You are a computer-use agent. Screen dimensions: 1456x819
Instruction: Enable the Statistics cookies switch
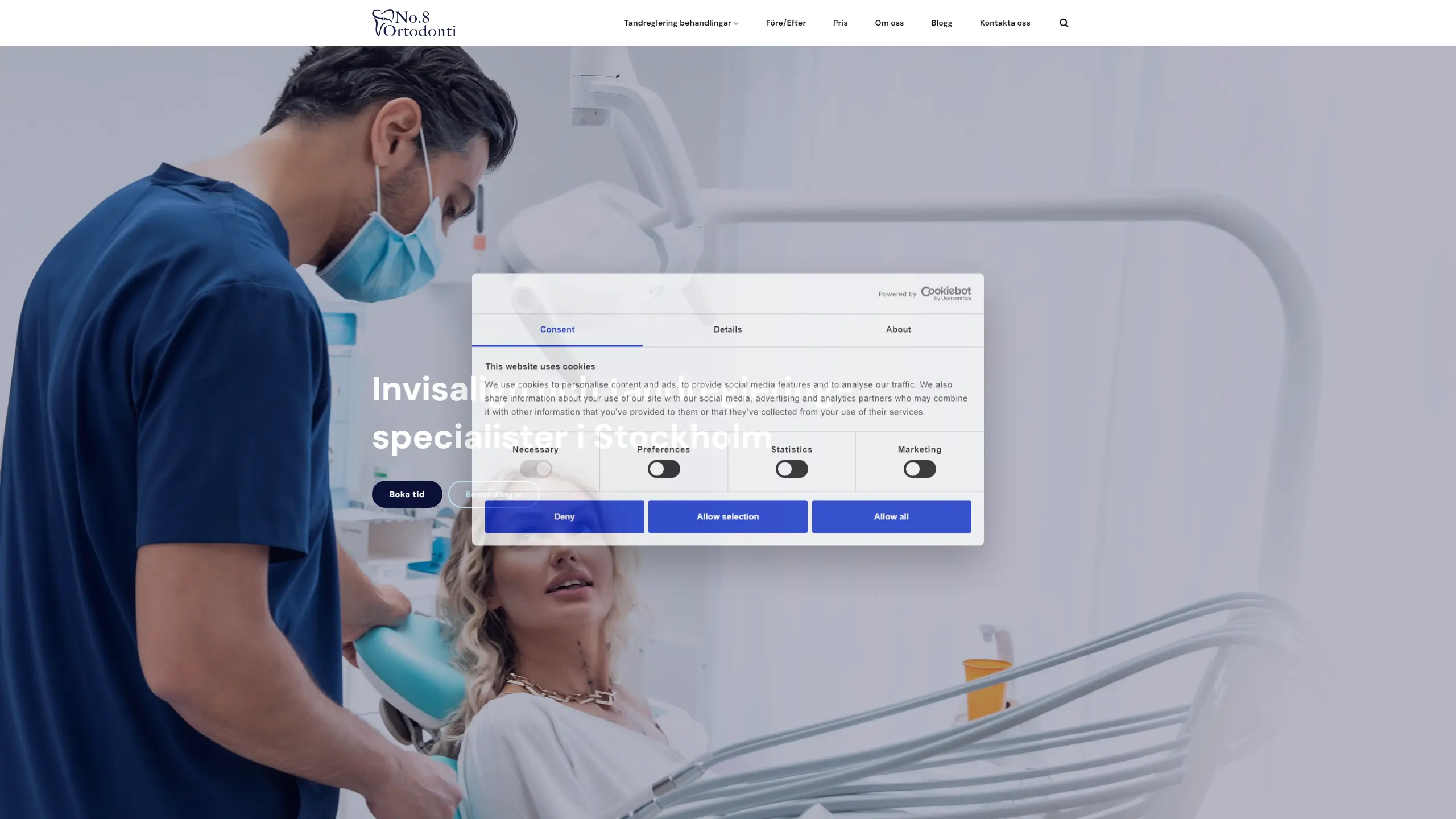coord(792,469)
